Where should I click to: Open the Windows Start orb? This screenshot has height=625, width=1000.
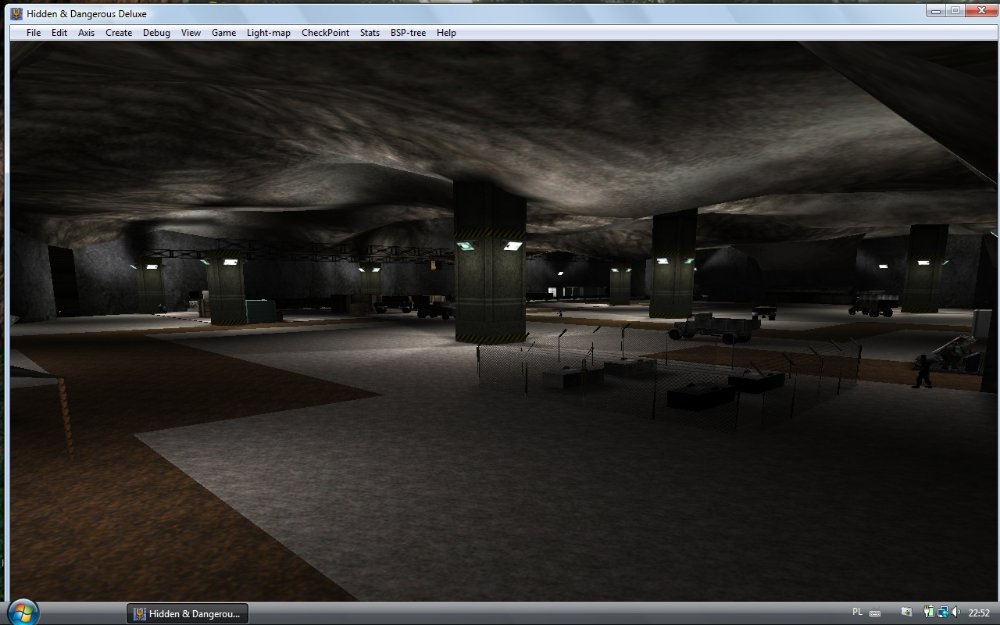point(23,612)
